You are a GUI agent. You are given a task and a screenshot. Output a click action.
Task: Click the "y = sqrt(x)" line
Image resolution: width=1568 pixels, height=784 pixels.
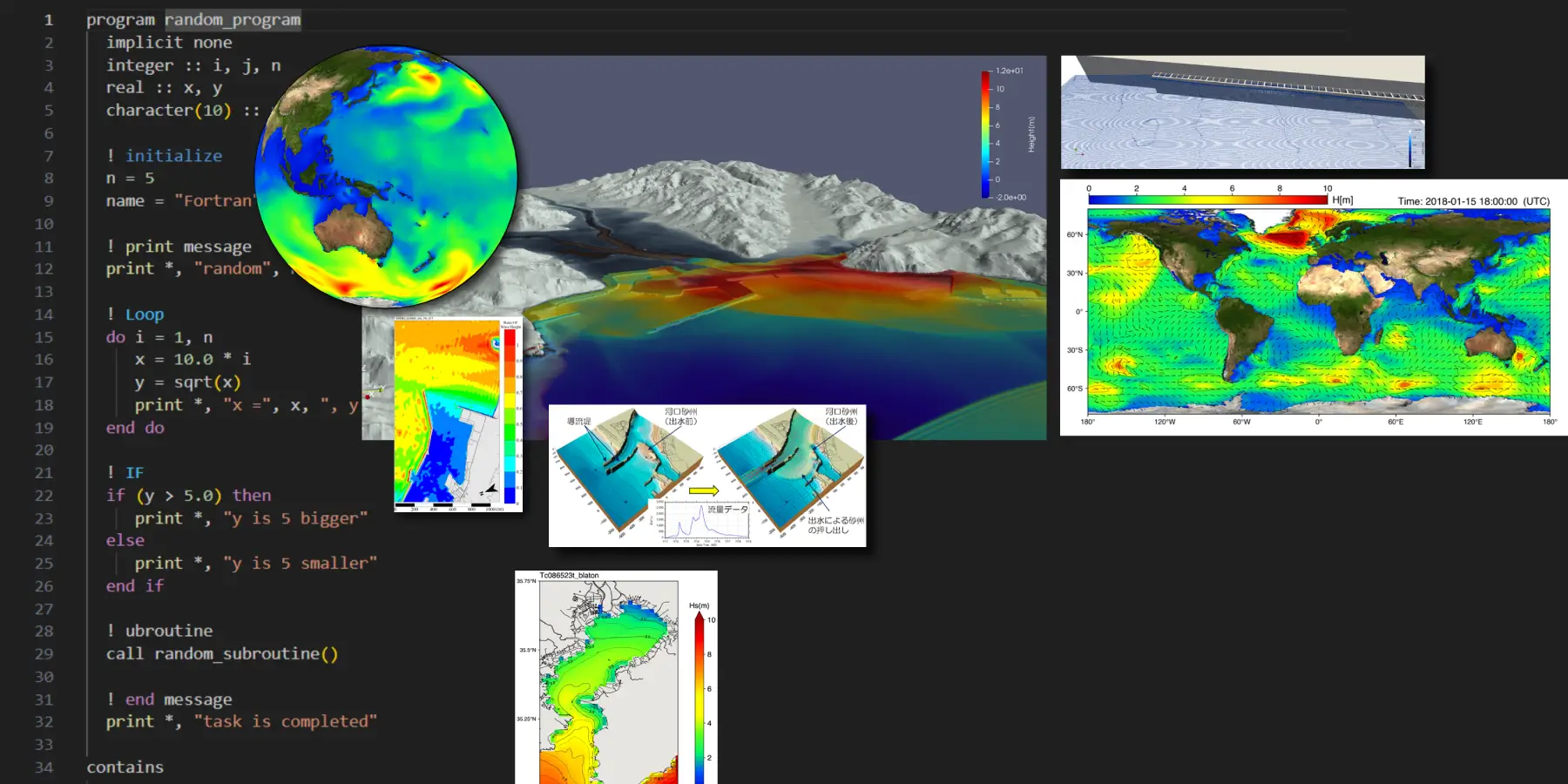tap(187, 382)
